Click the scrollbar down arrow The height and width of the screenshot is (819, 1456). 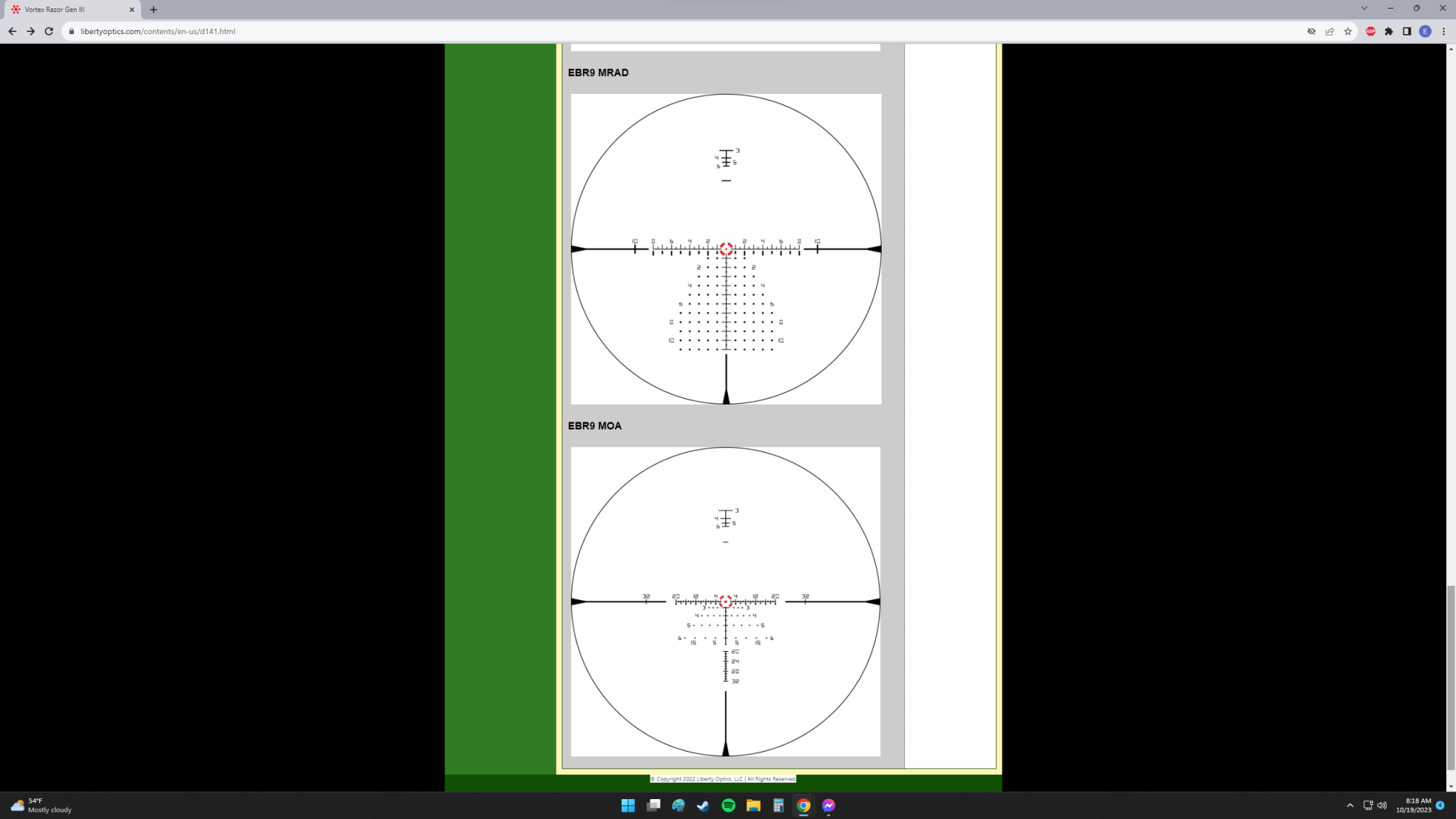click(x=1450, y=786)
